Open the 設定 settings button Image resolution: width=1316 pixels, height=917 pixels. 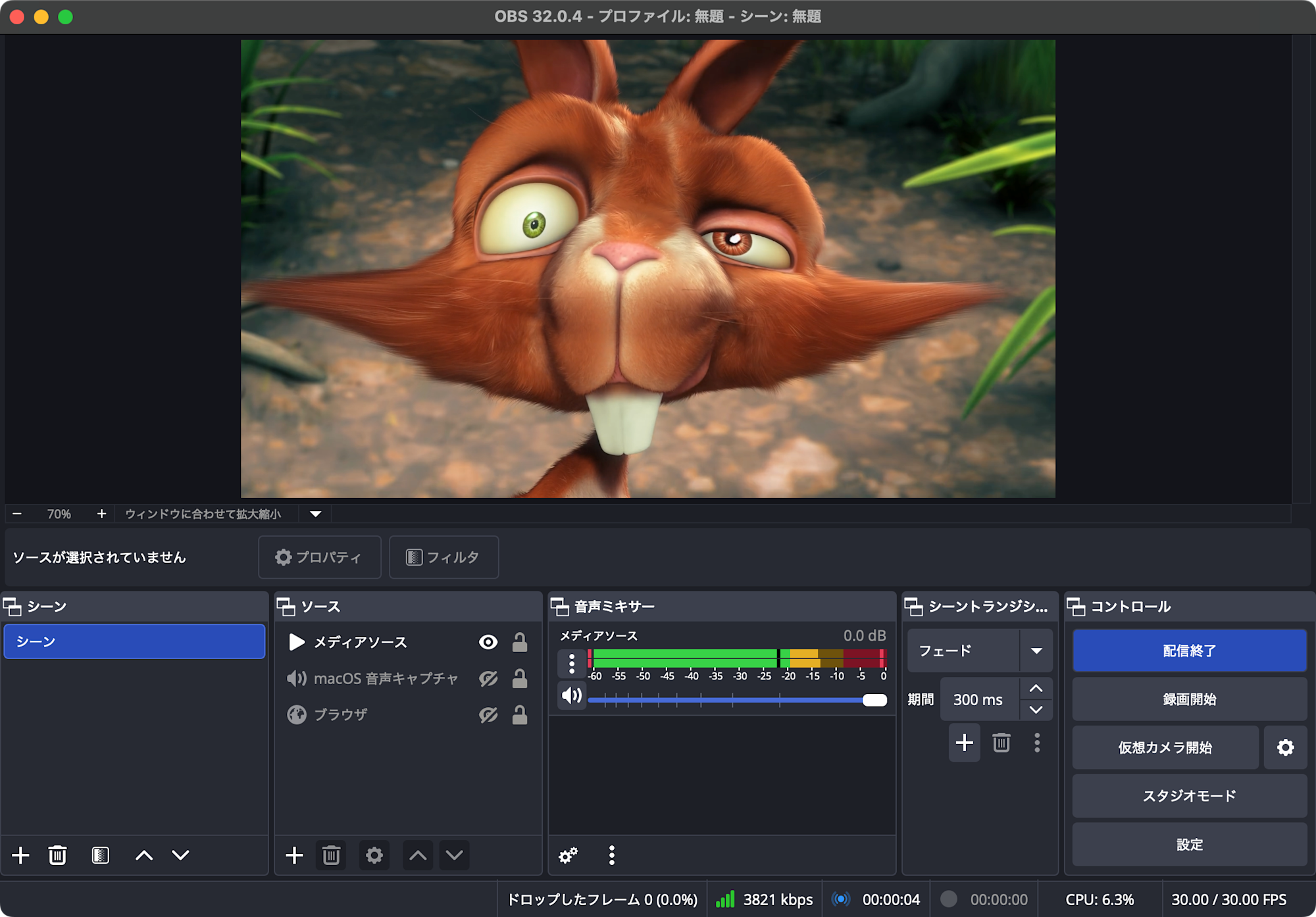[x=1189, y=844]
